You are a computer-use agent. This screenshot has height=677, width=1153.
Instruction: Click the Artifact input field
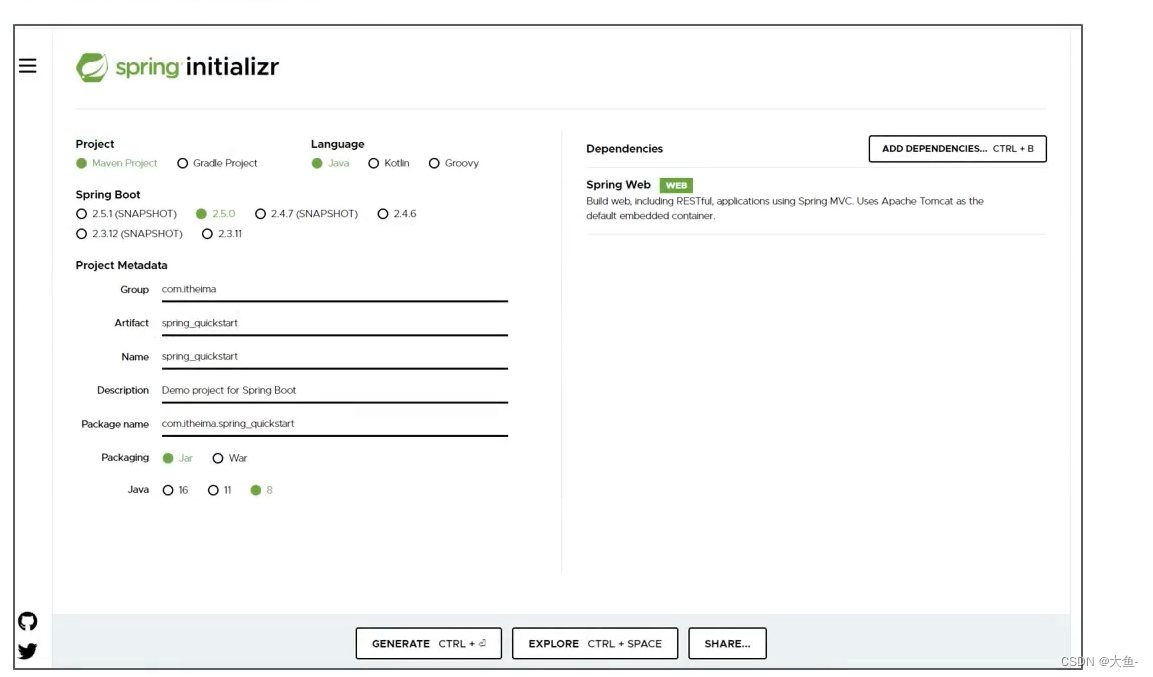pyautogui.click(x=335, y=323)
